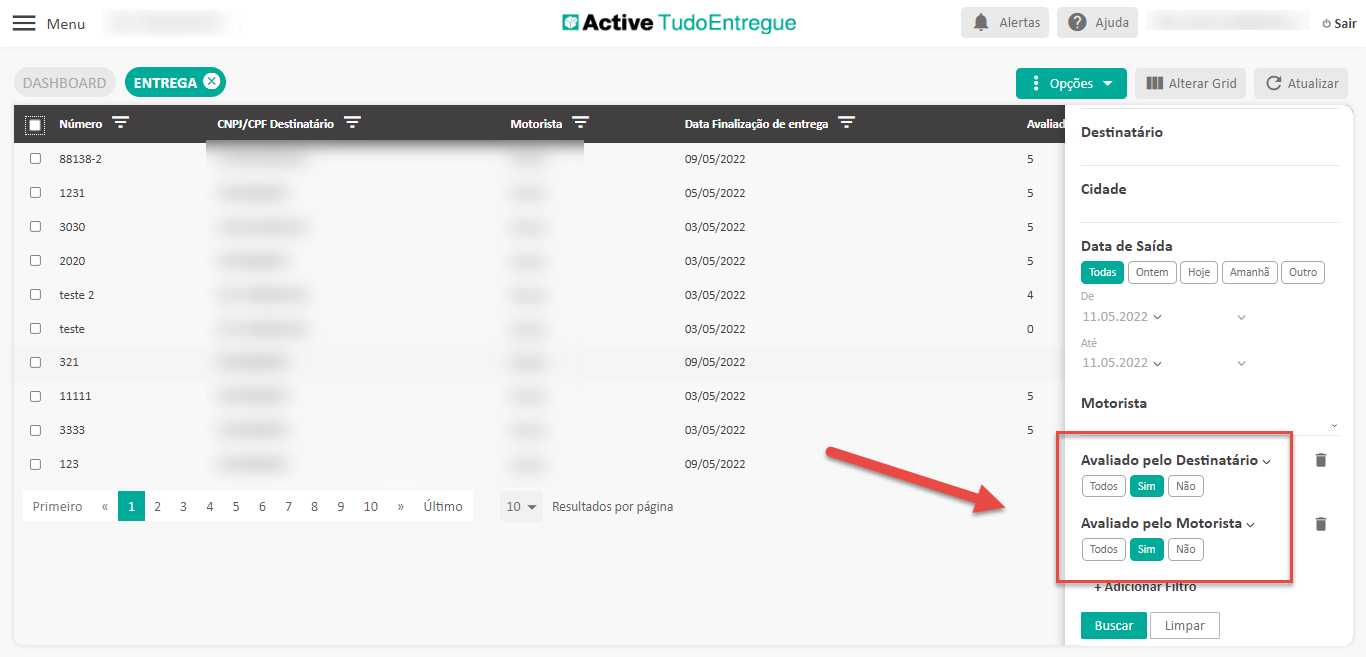Image resolution: width=1366 pixels, height=657 pixels.
Task: Click filter icon beside CNPJ/CPF Destinatário
Action: point(352,123)
